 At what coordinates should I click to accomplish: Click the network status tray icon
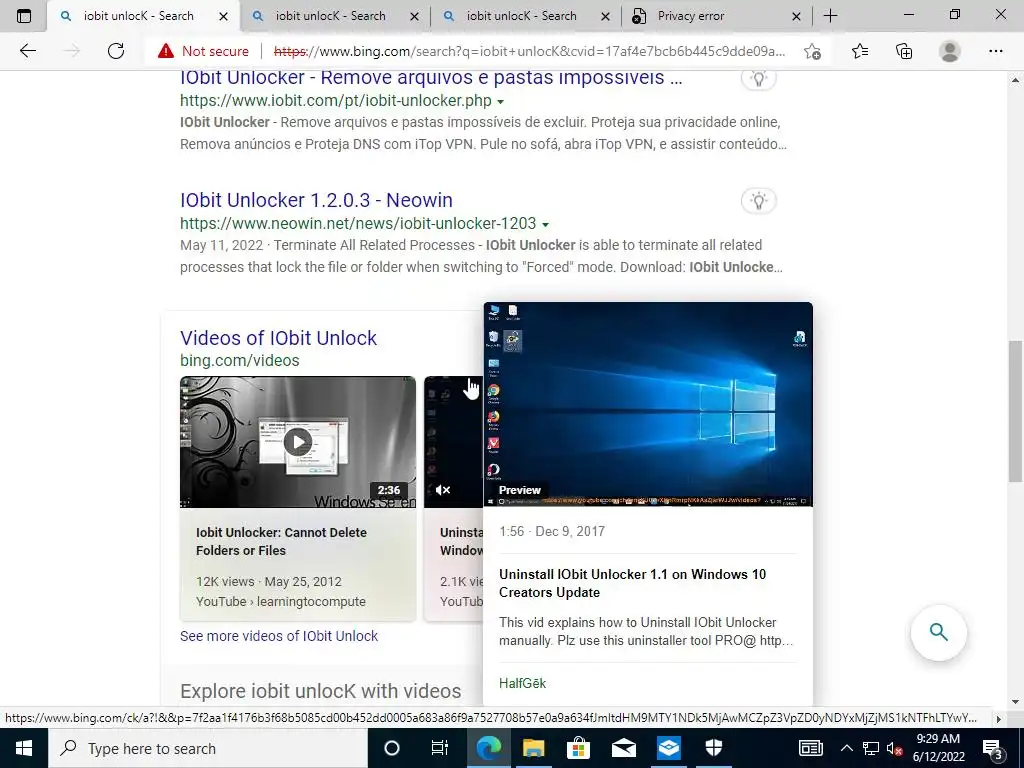click(x=871, y=748)
